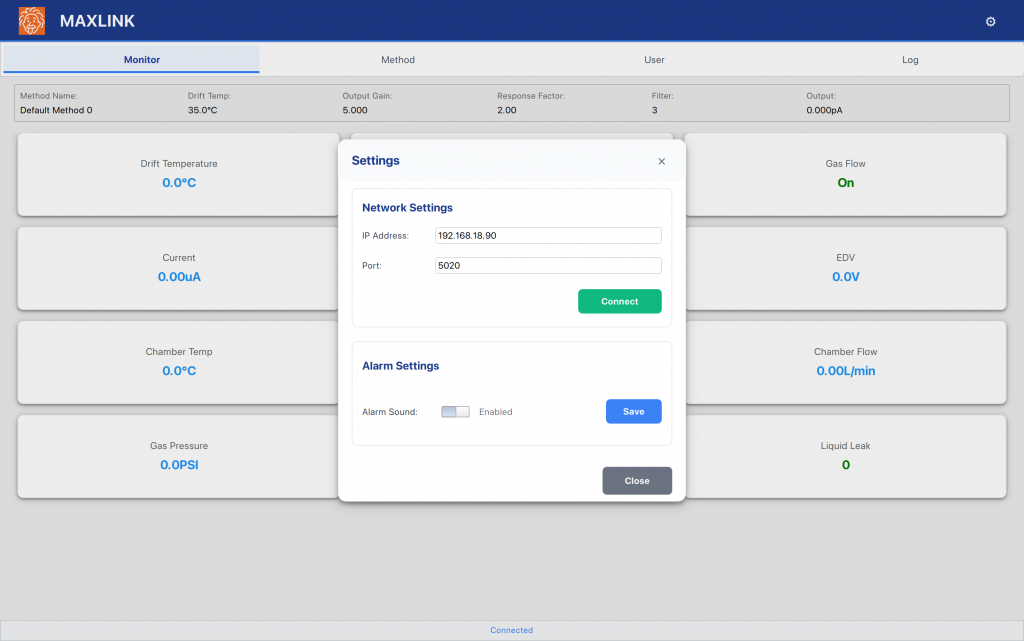Select the Chamber Flow card
Screen dimensions: 1024x641
click(x=845, y=362)
